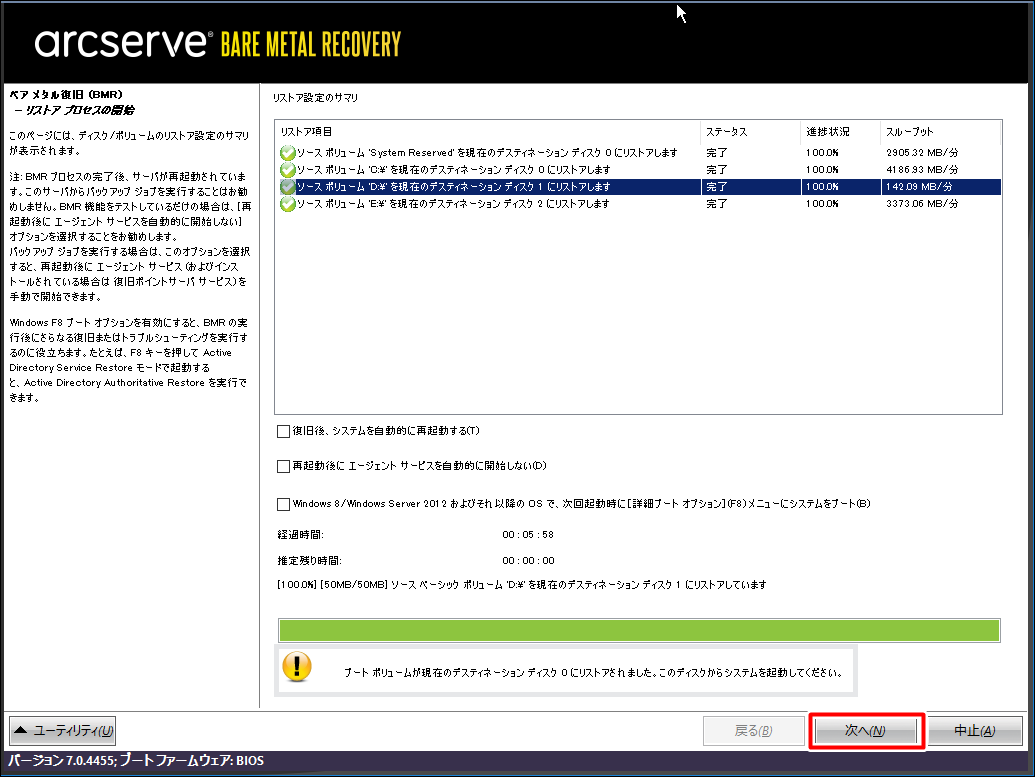Click the boot volume restored warning message
The image size is (1035, 777).
[x=593, y=673]
